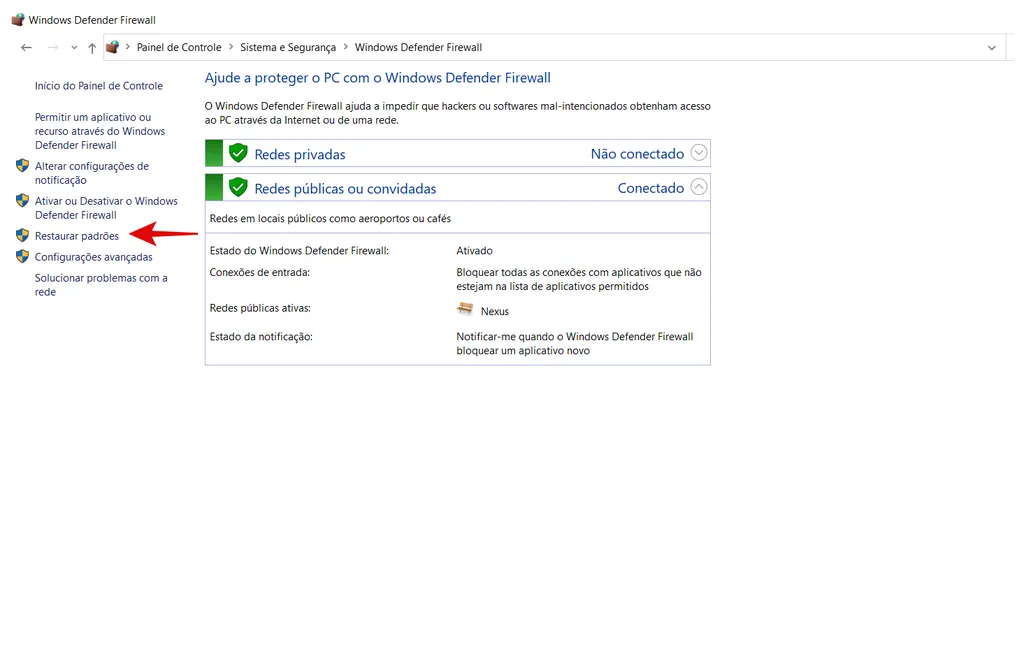The height and width of the screenshot is (647, 1024).
Task: Click shield icon beside Configurações avançadas
Action: tap(22, 256)
